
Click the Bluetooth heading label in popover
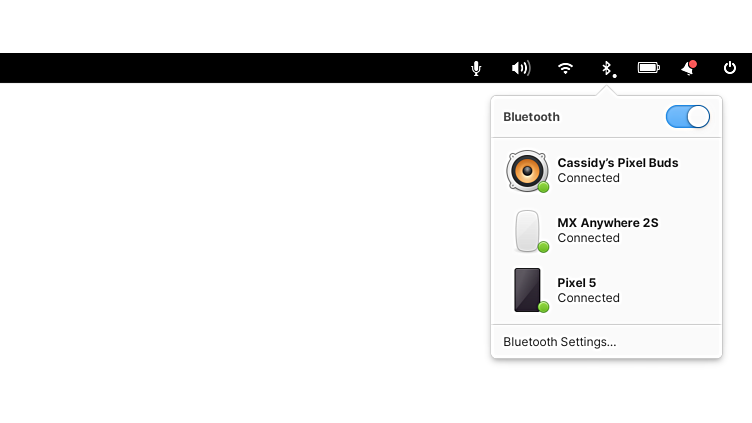point(531,117)
